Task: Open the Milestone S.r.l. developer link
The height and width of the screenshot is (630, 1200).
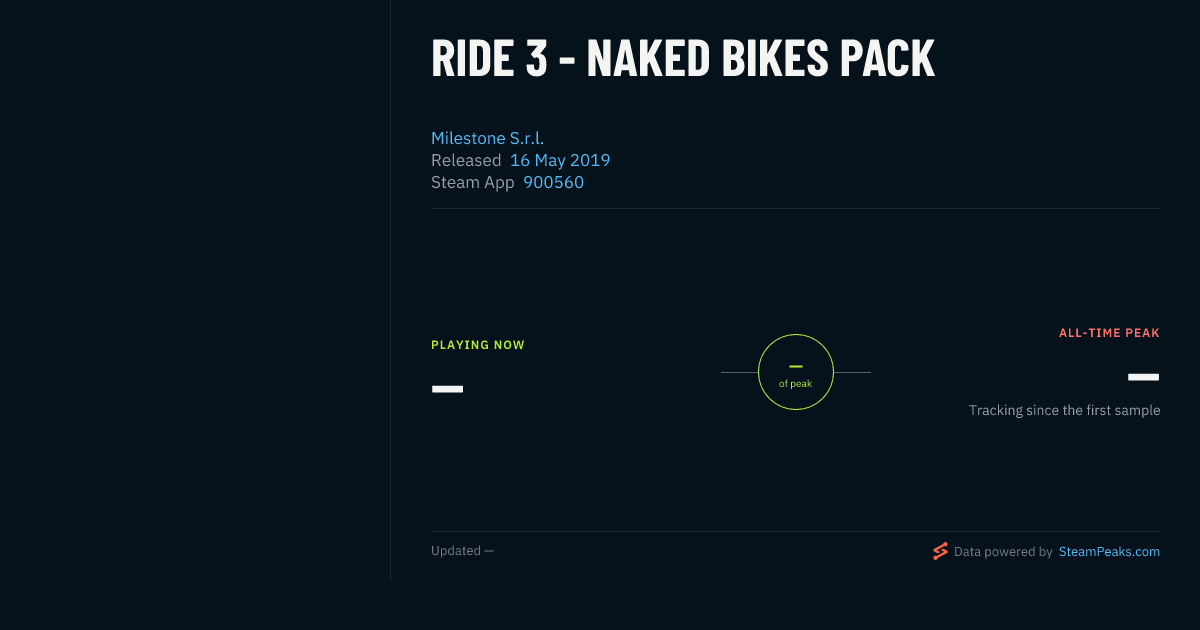Action: pos(487,138)
